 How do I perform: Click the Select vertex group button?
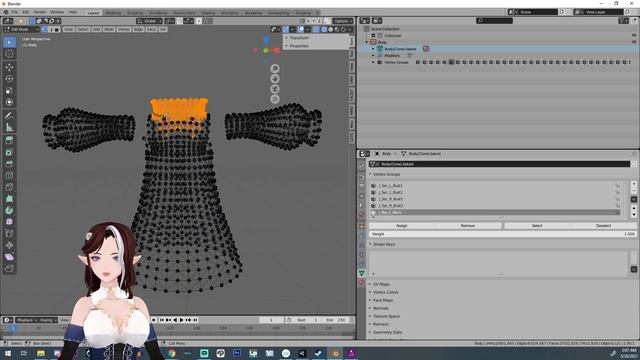[x=537, y=226]
